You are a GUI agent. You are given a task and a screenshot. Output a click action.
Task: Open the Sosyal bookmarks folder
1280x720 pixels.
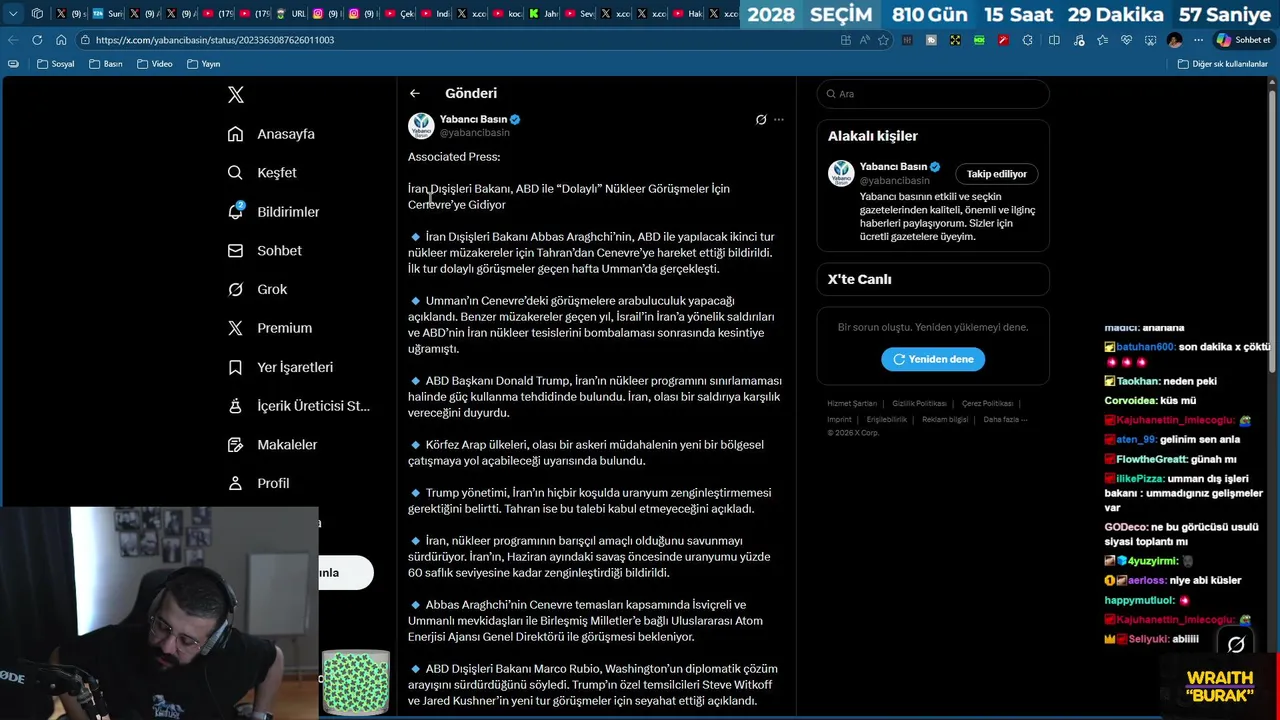click(x=56, y=64)
